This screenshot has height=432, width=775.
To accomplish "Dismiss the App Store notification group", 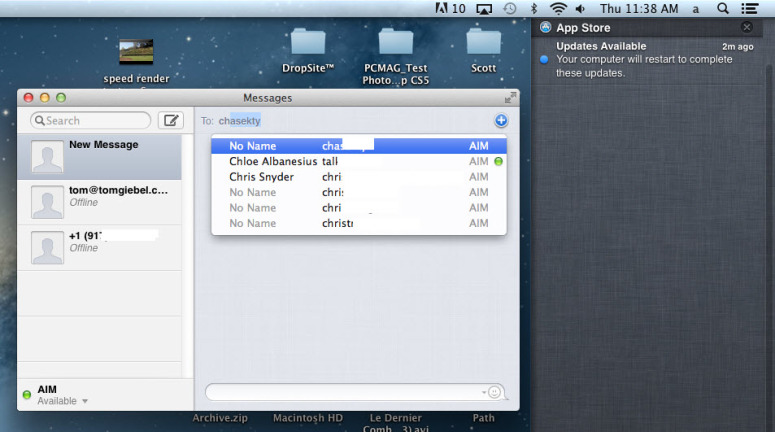I will pos(747,27).
